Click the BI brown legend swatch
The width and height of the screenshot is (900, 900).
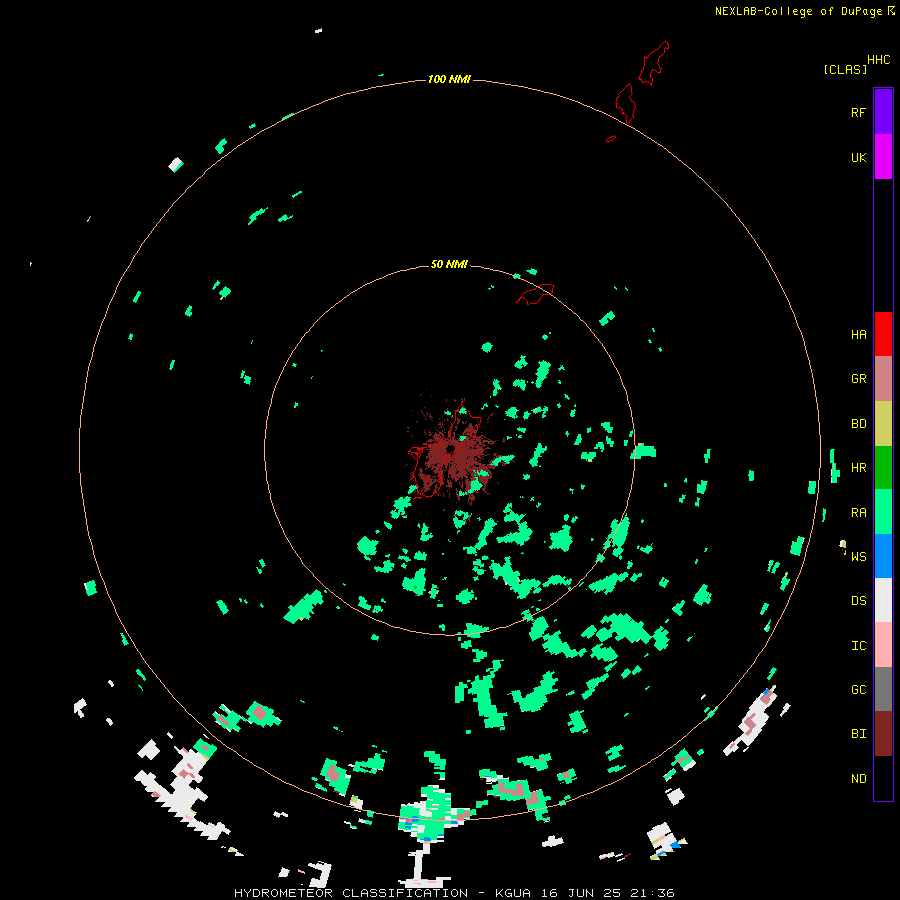[883, 734]
